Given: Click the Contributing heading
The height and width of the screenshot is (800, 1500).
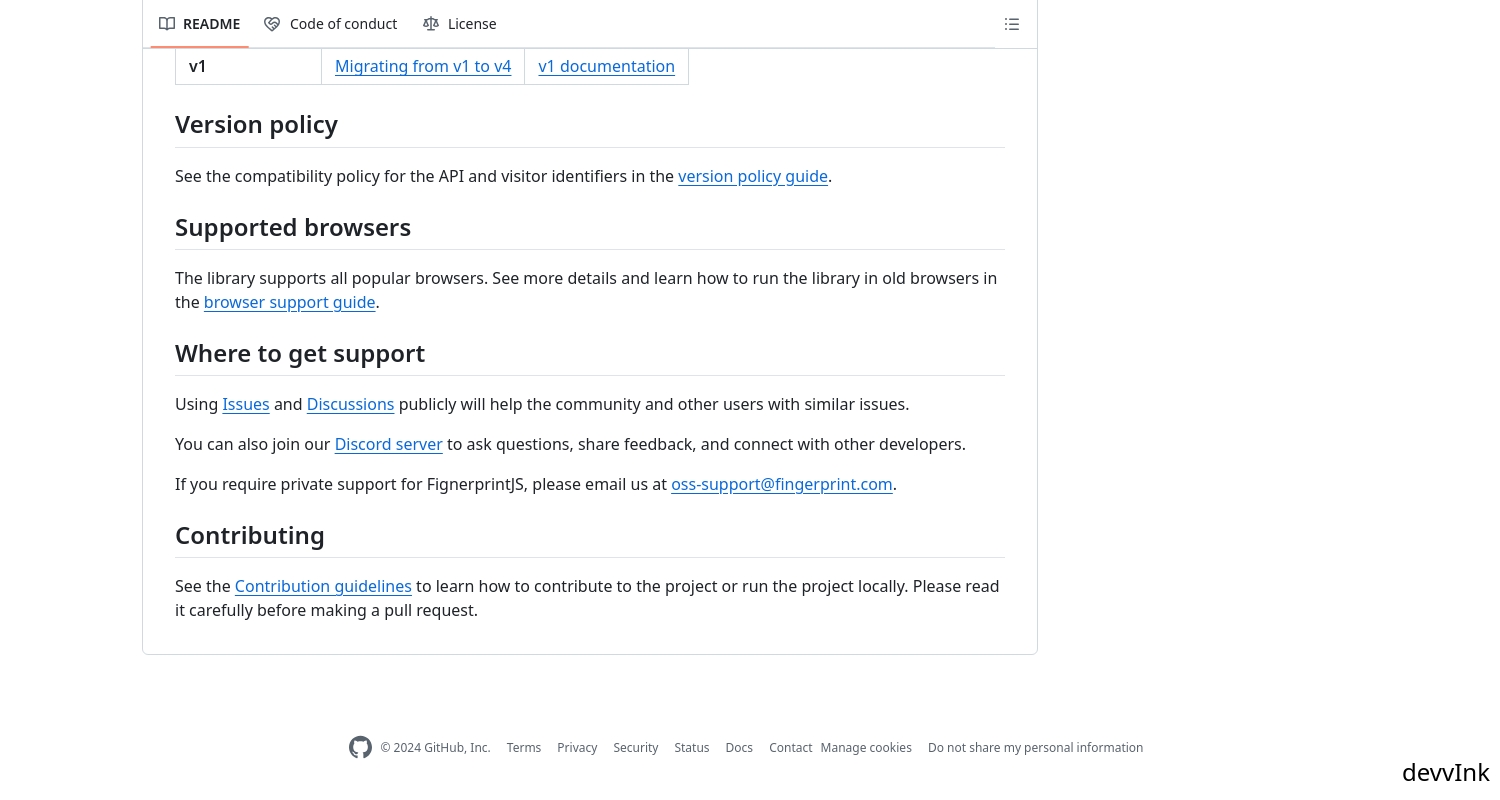Looking at the screenshot, I should coord(250,535).
